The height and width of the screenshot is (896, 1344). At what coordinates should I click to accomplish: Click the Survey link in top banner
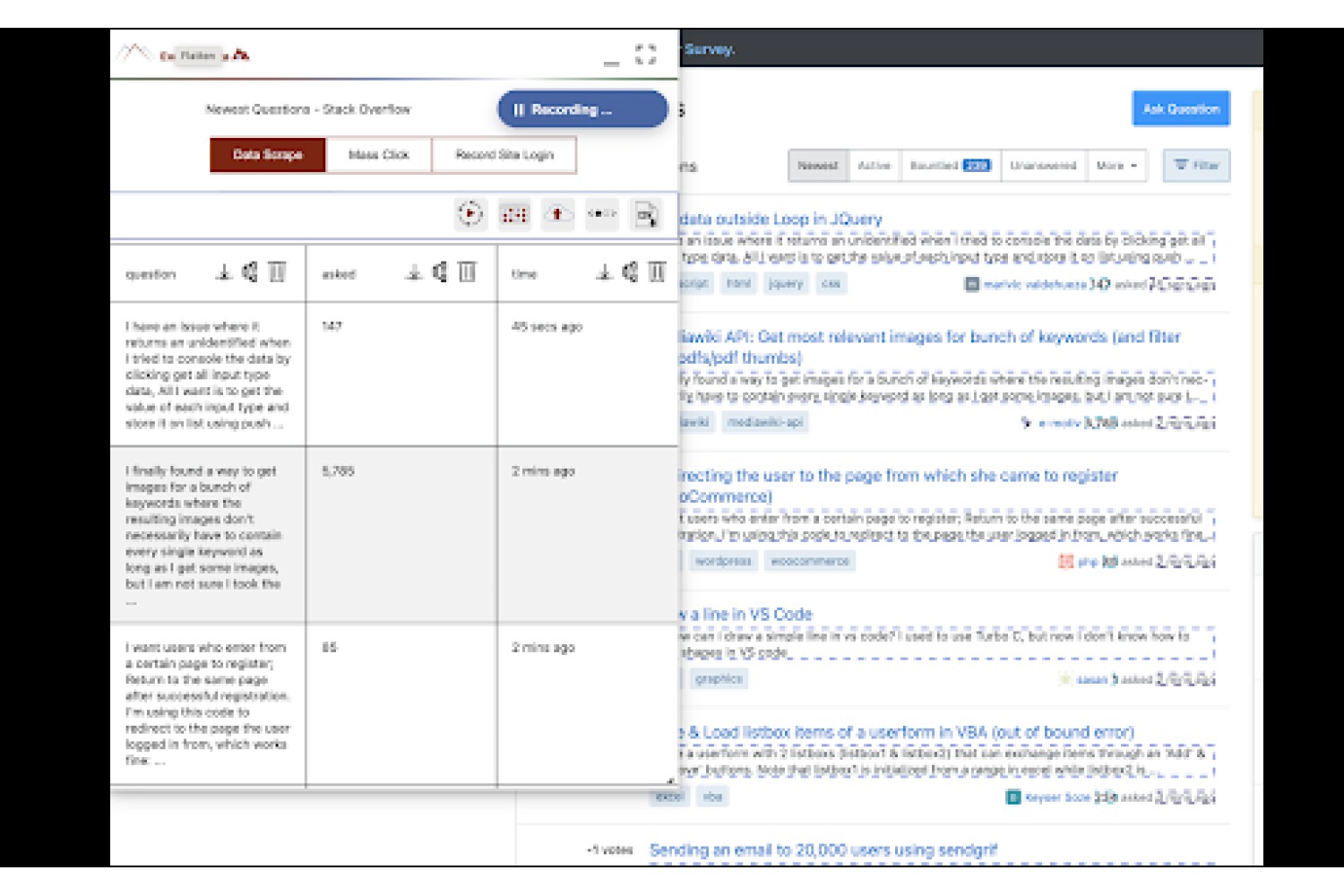(x=709, y=49)
